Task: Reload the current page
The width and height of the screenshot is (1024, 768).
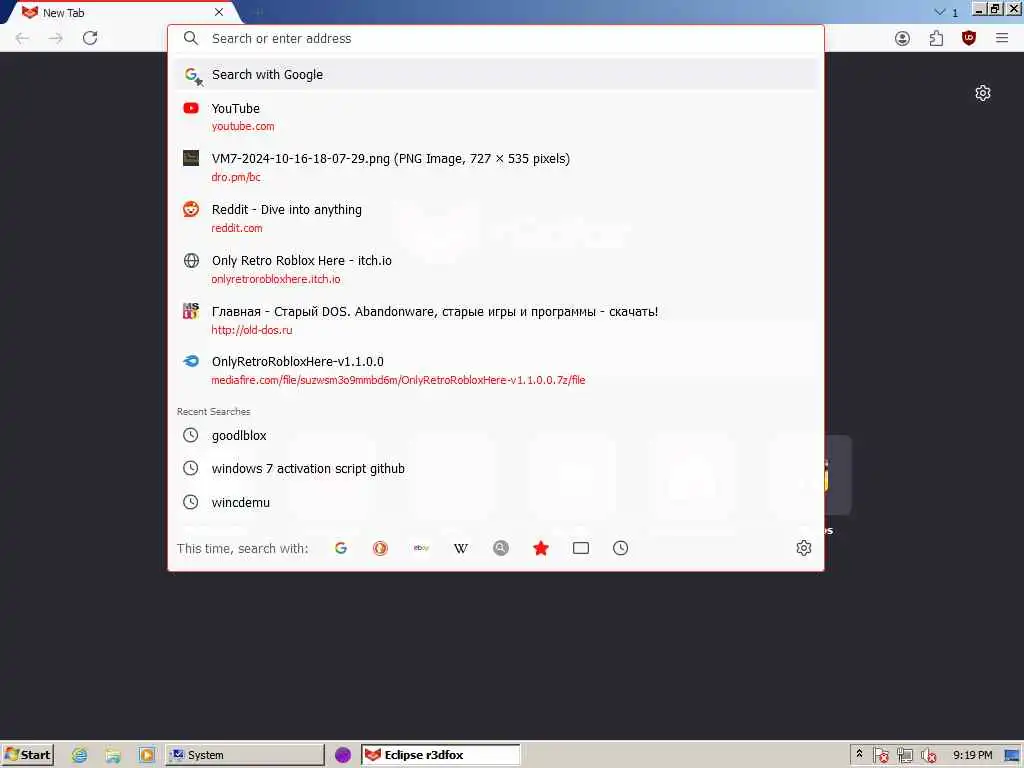Action: [x=90, y=38]
